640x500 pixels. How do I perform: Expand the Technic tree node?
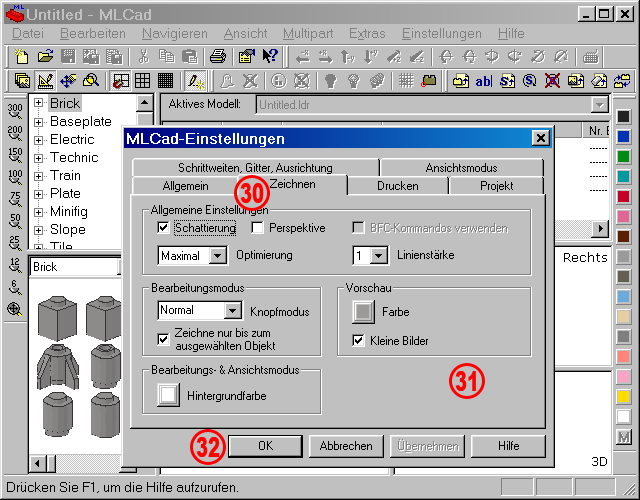coord(38,158)
